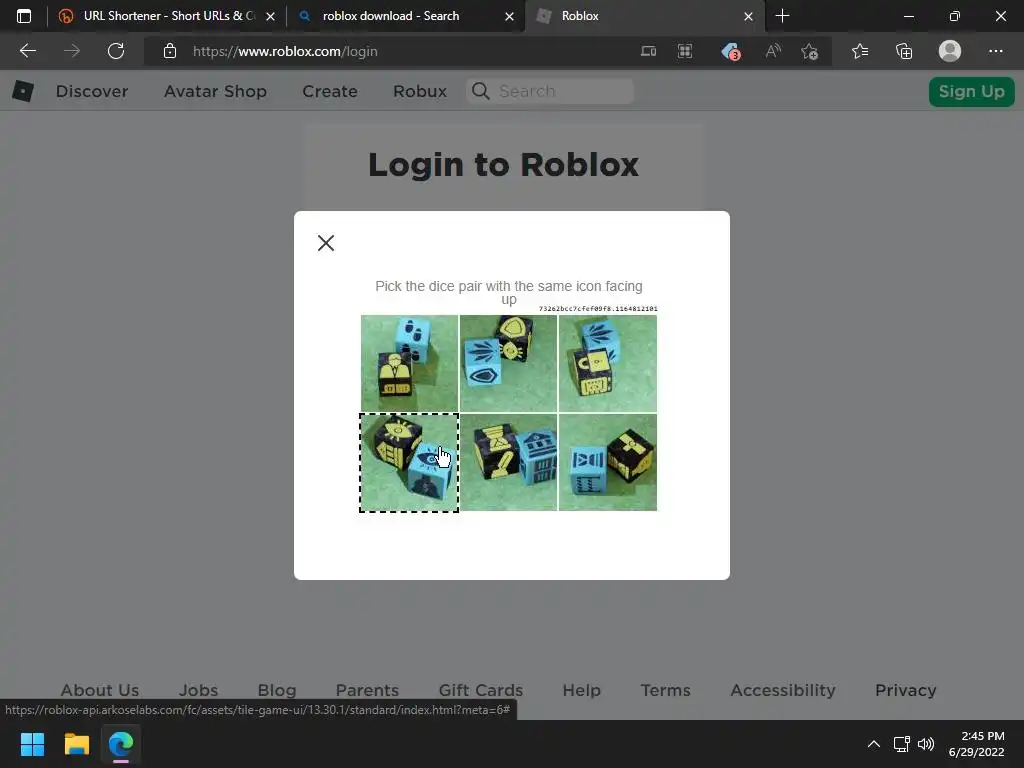Pick the blue column and black dice tile
The image size is (1024, 768).
(608, 462)
